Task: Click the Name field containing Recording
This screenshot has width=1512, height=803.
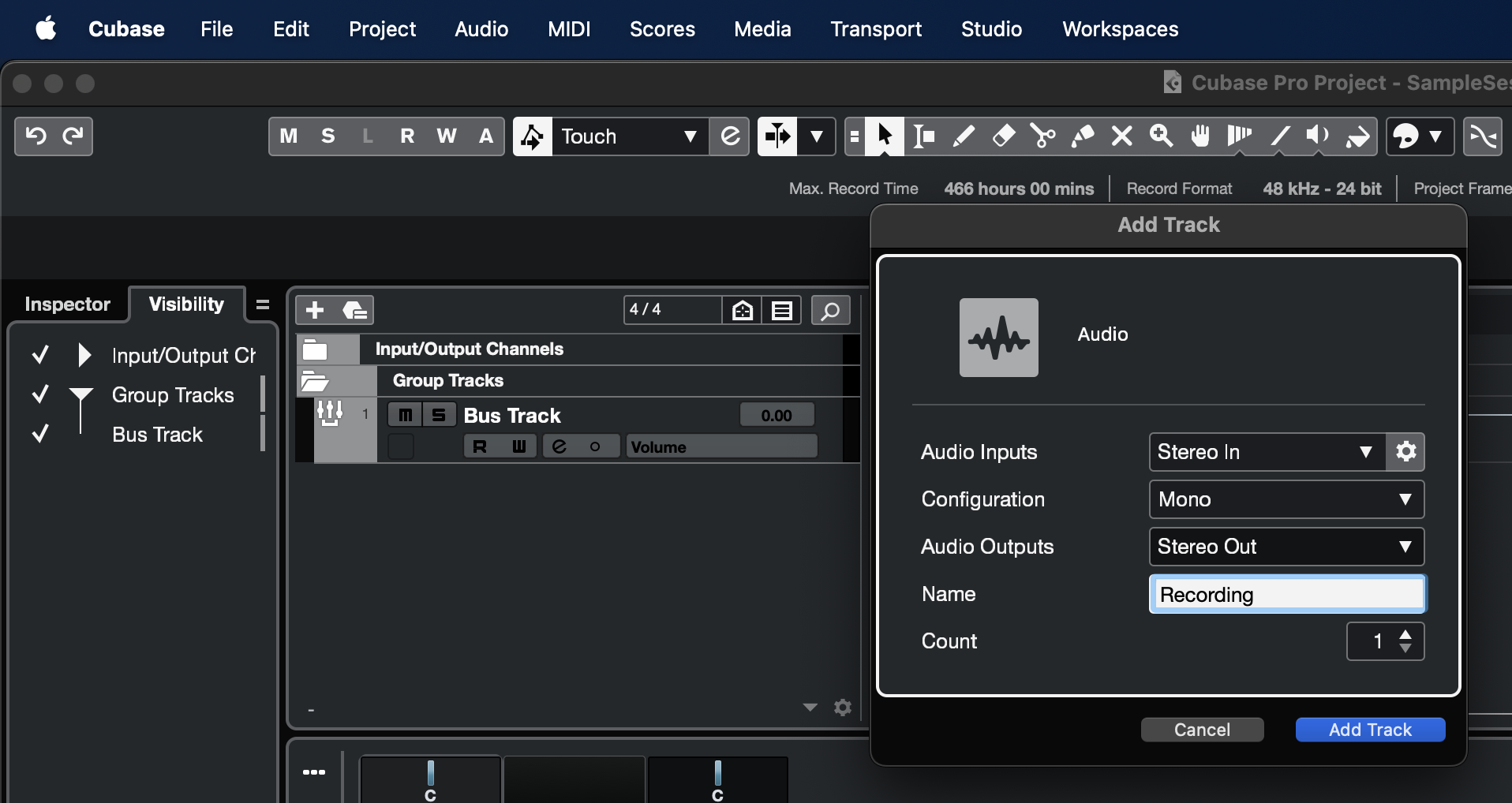Action: click(x=1286, y=595)
